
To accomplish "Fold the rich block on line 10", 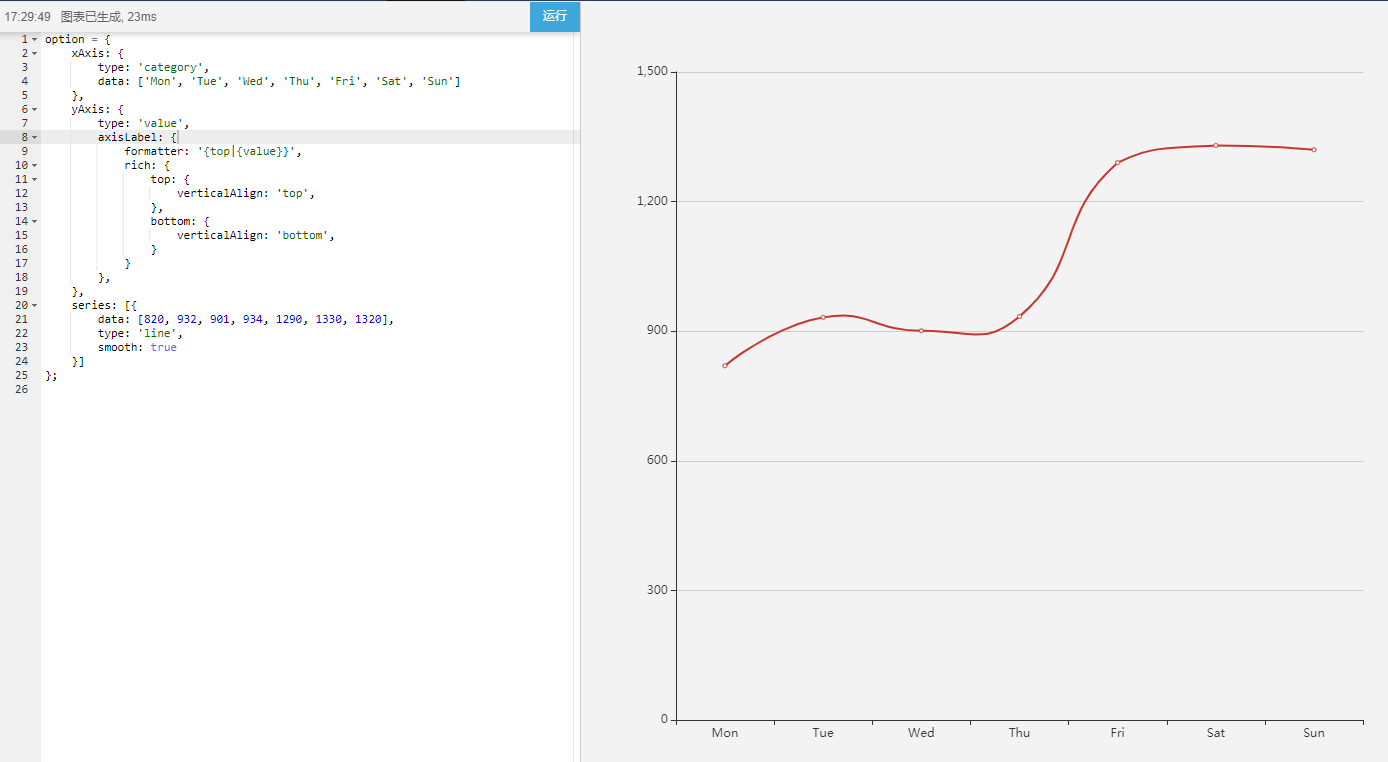I will tap(35, 165).
